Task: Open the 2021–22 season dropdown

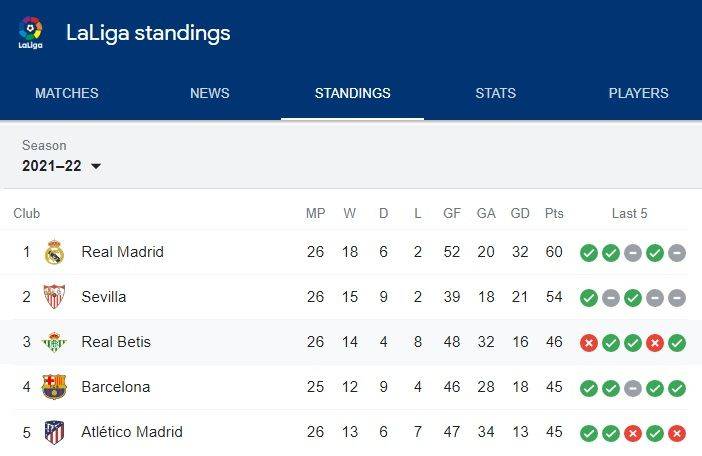Action: tap(61, 166)
